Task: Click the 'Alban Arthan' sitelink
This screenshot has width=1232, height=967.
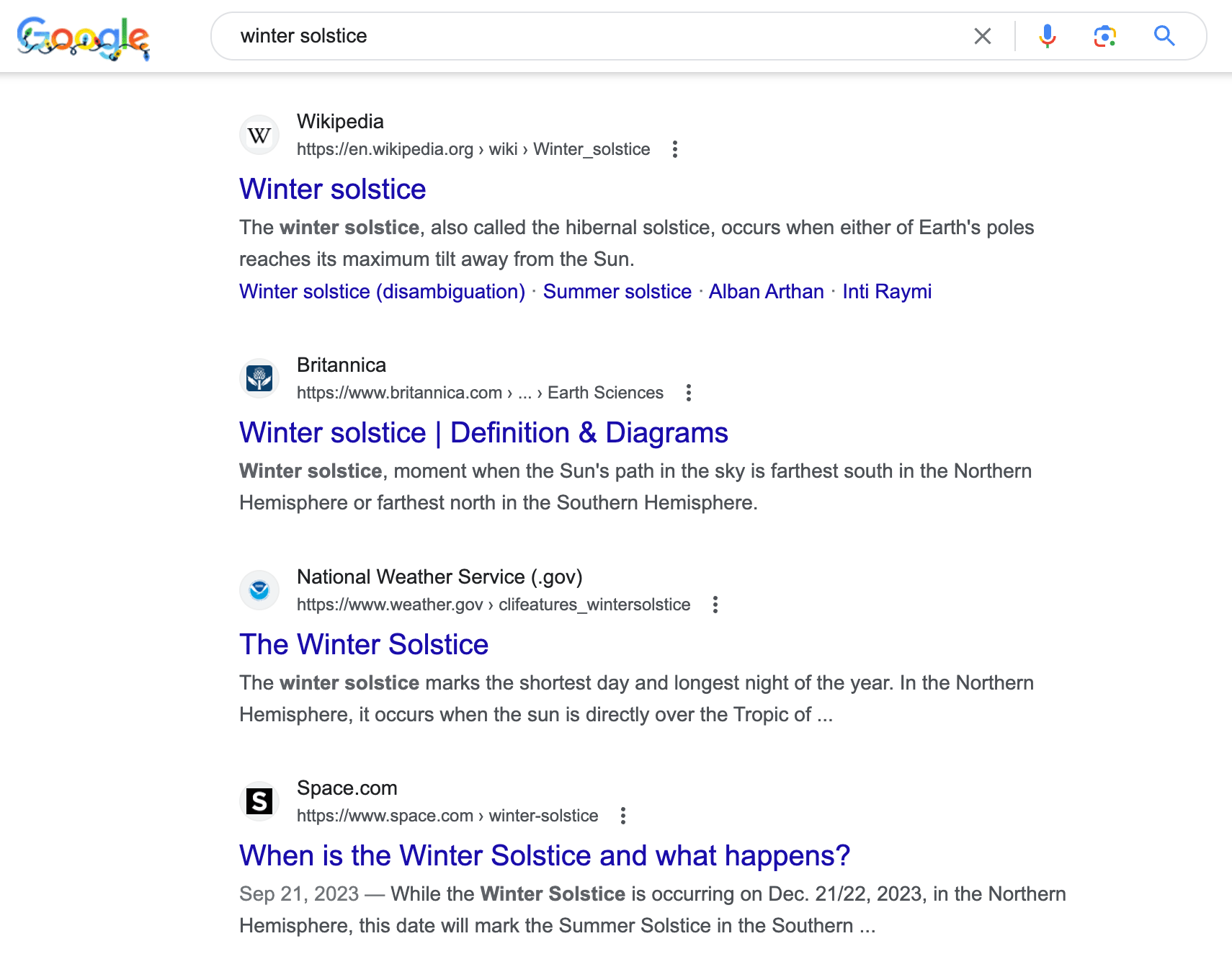Action: coord(766,291)
